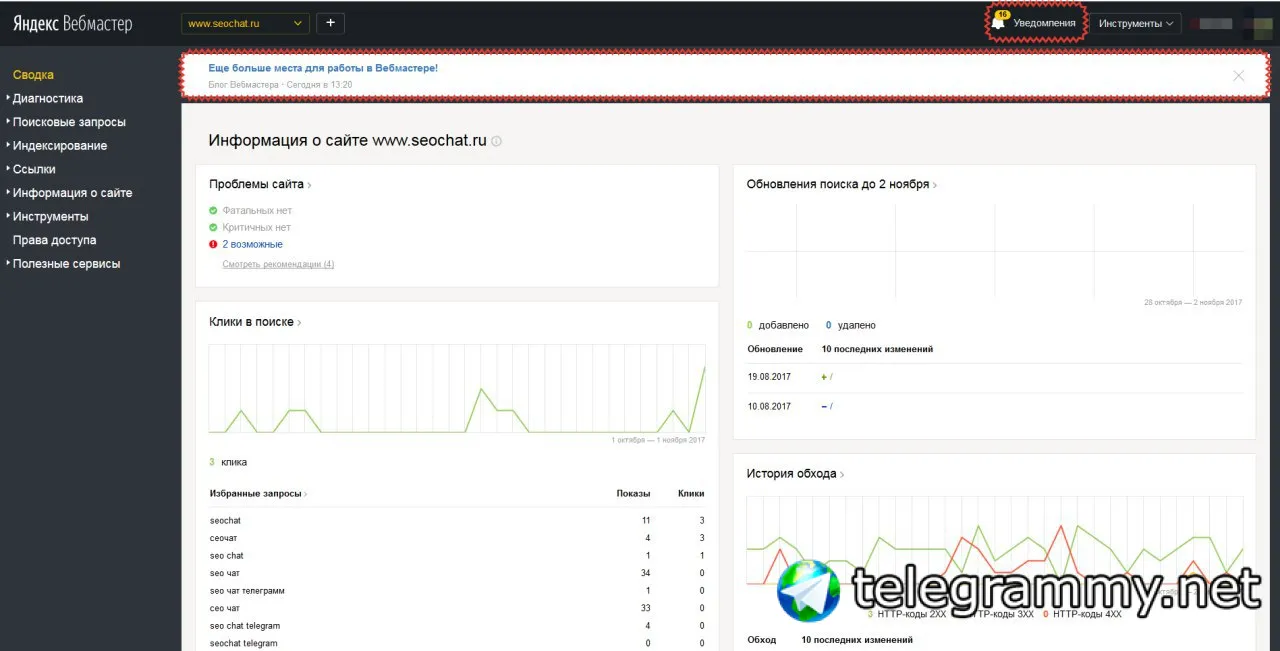The height and width of the screenshot is (651, 1280).
Task: Click the '0 удалено' counter
Action: pyautogui.click(x=851, y=326)
